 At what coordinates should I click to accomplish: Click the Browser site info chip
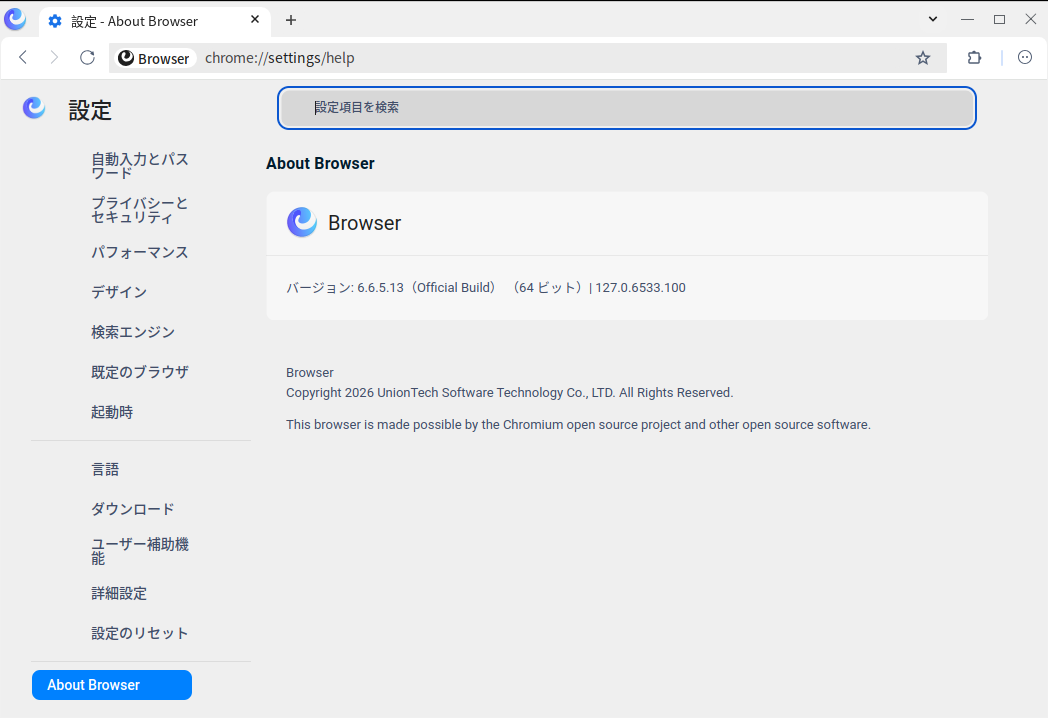click(154, 58)
